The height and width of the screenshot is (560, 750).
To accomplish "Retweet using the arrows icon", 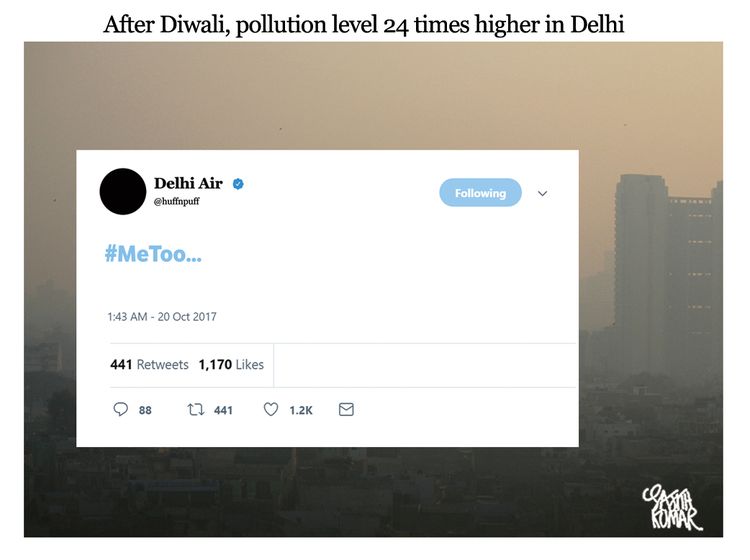I will (x=196, y=409).
